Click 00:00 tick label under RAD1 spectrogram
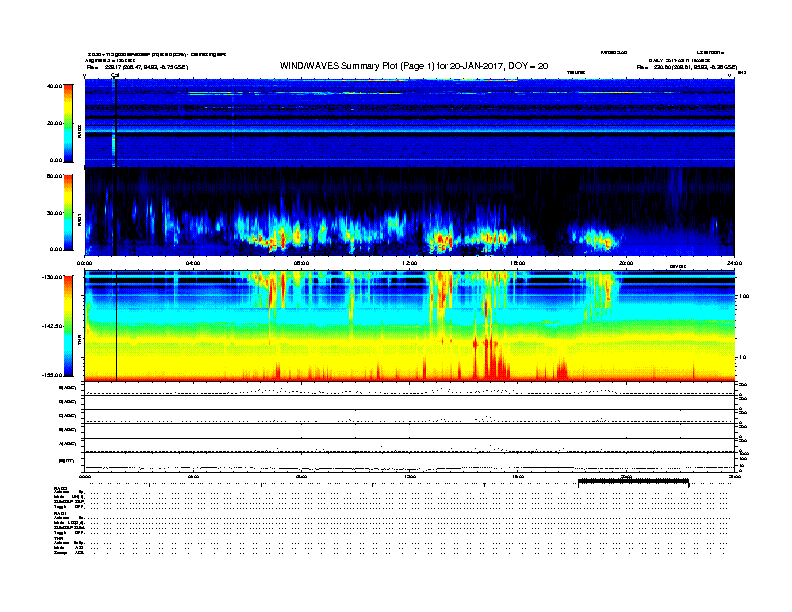This screenshot has height=612, width=792. point(85,263)
